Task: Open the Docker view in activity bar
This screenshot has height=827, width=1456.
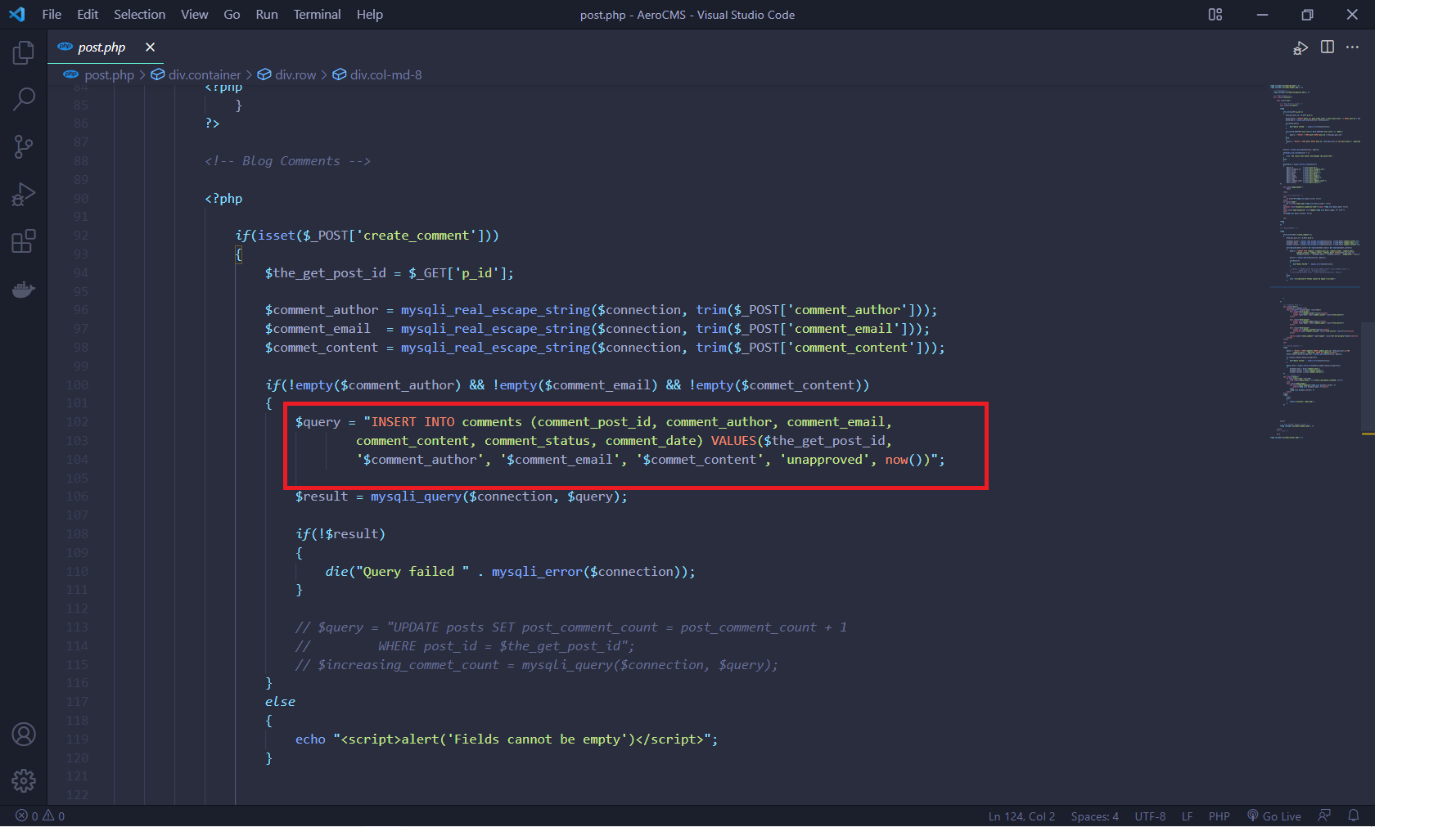Action: click(24, 289)
